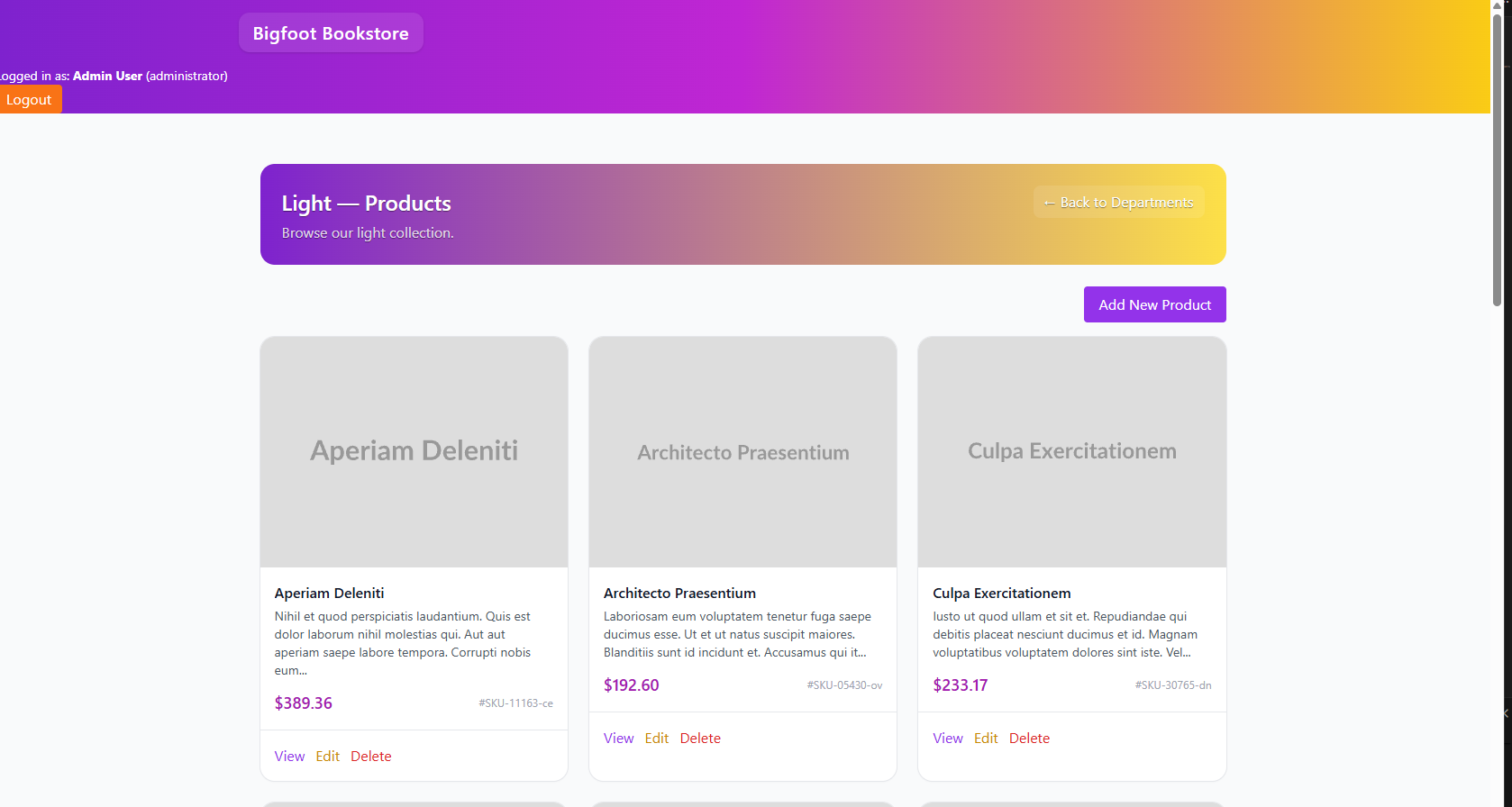The height and width of the screenshot is (807, 1512).
Task: Edit the Architecto Praesentium product
Action: pos(656,739)
